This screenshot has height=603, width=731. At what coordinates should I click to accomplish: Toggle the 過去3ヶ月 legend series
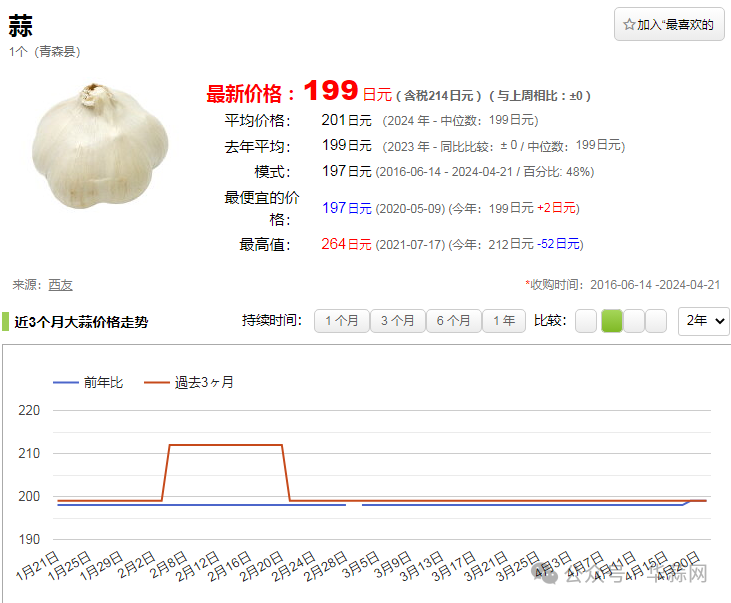pyautogui.click(x=189, y=382)
